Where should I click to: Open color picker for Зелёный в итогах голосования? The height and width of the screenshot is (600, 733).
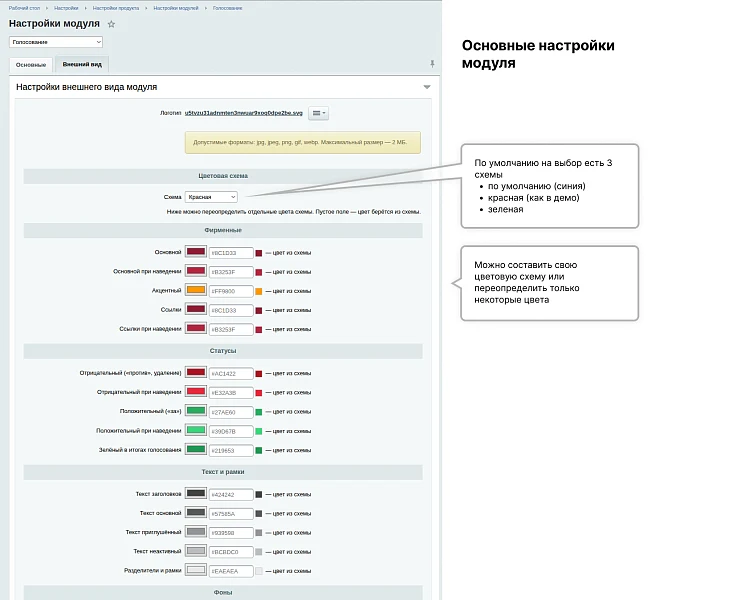pyautogui.click(x=196, y=450)
